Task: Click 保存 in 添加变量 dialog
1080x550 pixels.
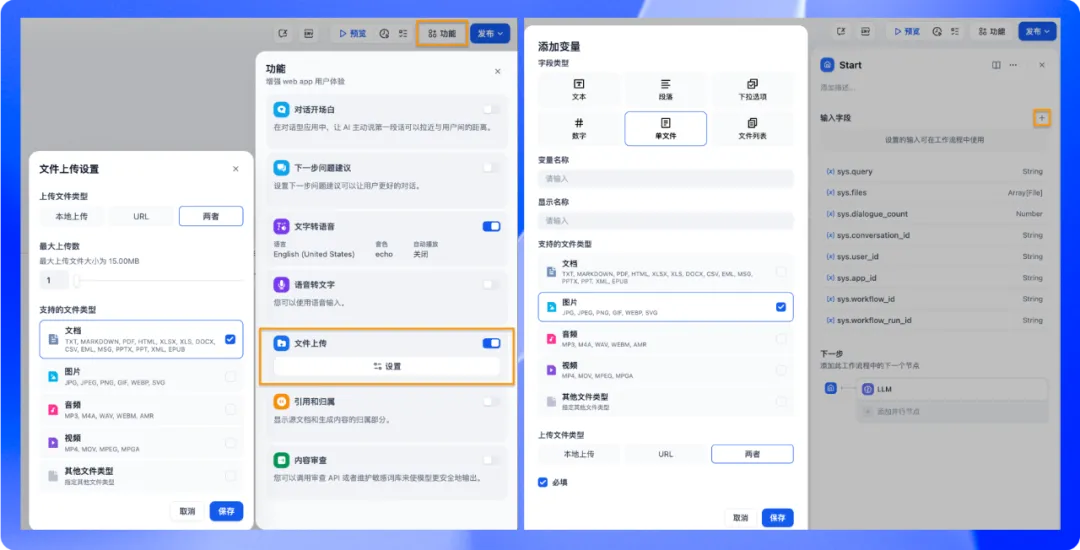Action: (778, 518)
